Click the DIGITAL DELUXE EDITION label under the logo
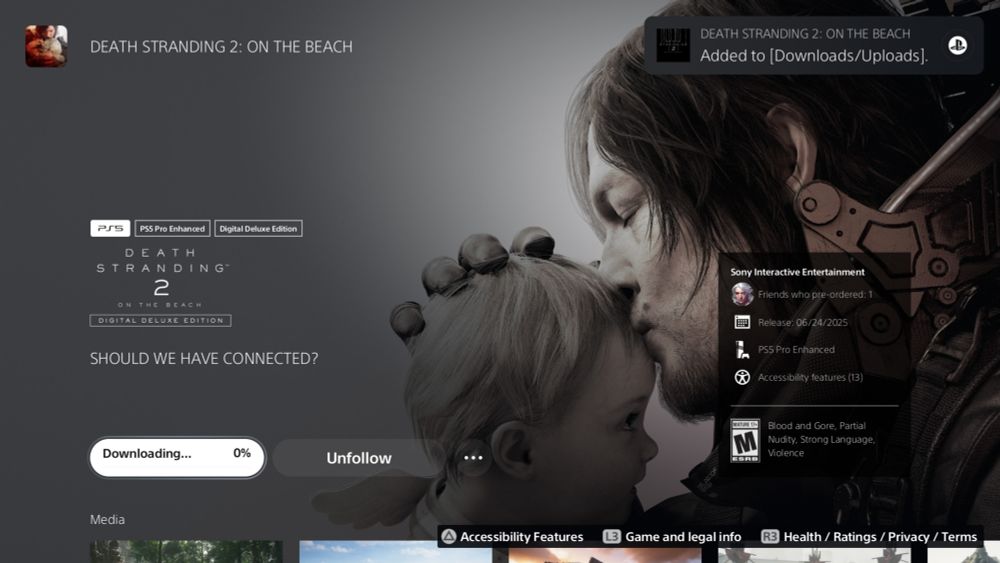The image size is (1000, 563). (161, 321)
